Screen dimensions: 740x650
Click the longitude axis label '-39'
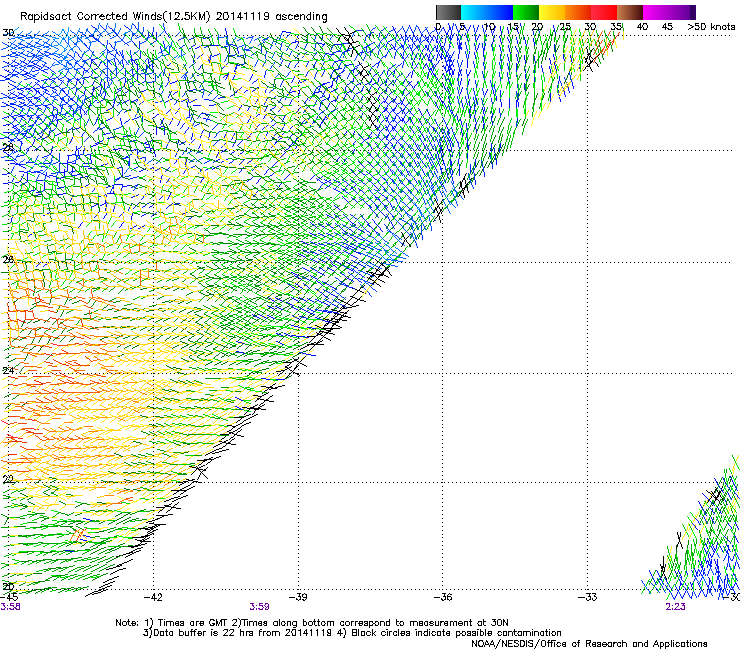coord(298,597)
